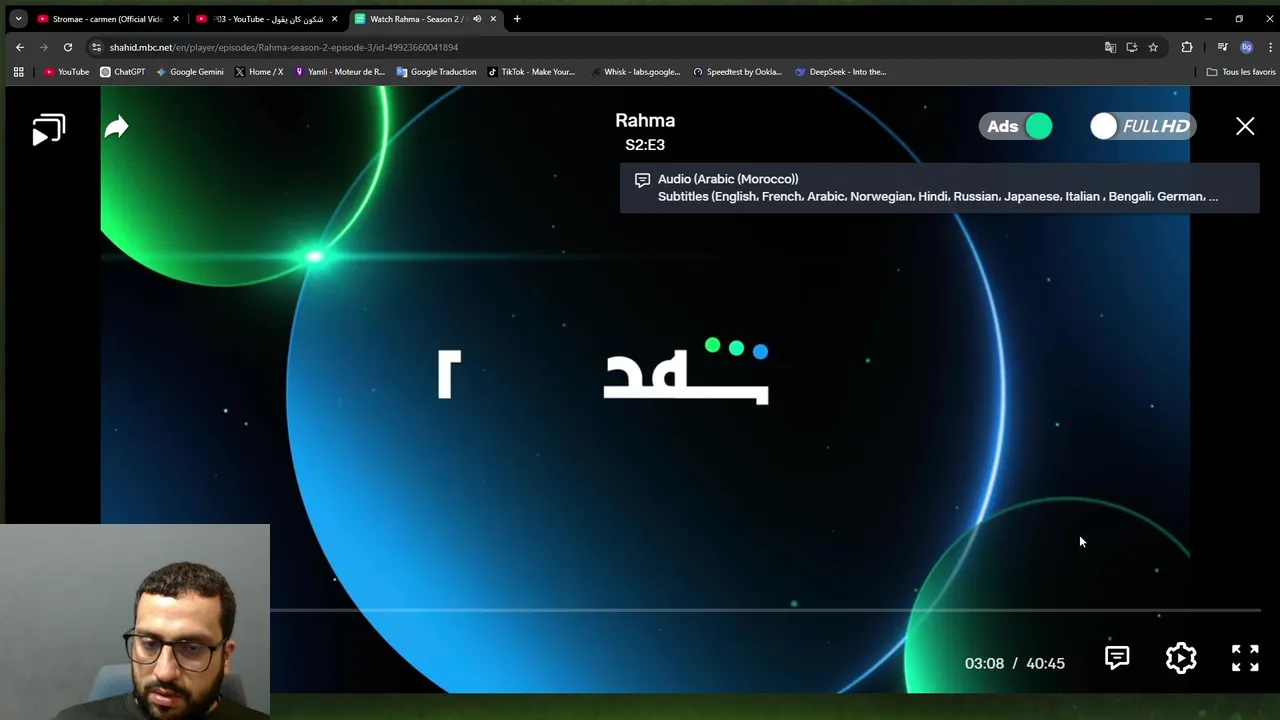Click the S2:E3 episode label
The width and height of the screenshot is (1280, 720).
pyautogui.click(x=645, y=145)
